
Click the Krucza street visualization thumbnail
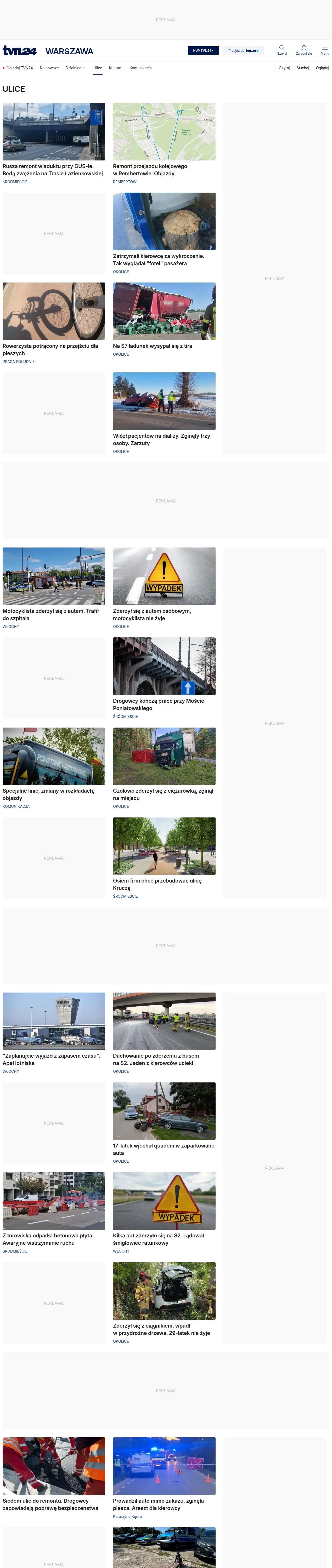164,846
